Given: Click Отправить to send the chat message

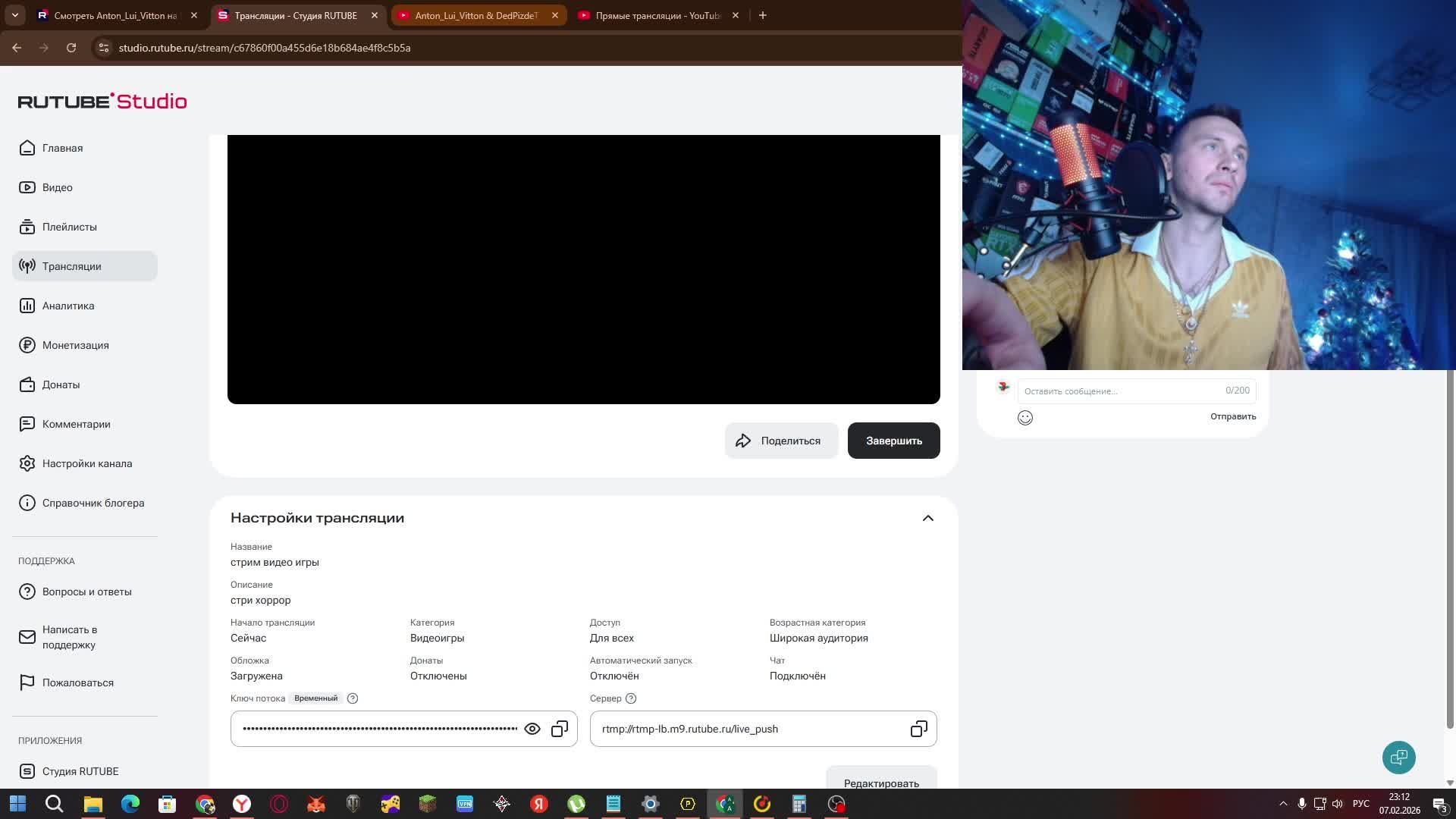Looking at the screenshot, I should (1233, 416).
